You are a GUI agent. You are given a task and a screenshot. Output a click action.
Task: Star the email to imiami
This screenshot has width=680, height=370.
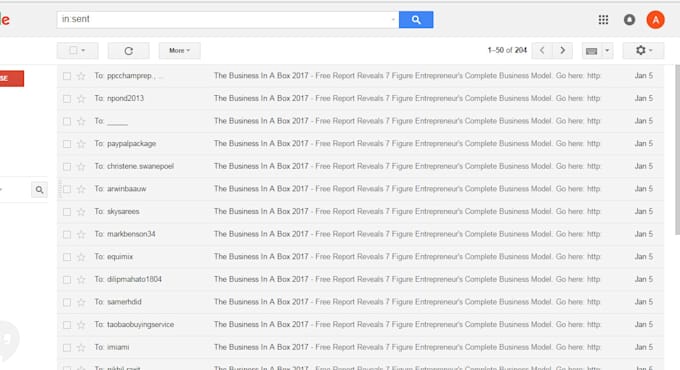(81, 347)
